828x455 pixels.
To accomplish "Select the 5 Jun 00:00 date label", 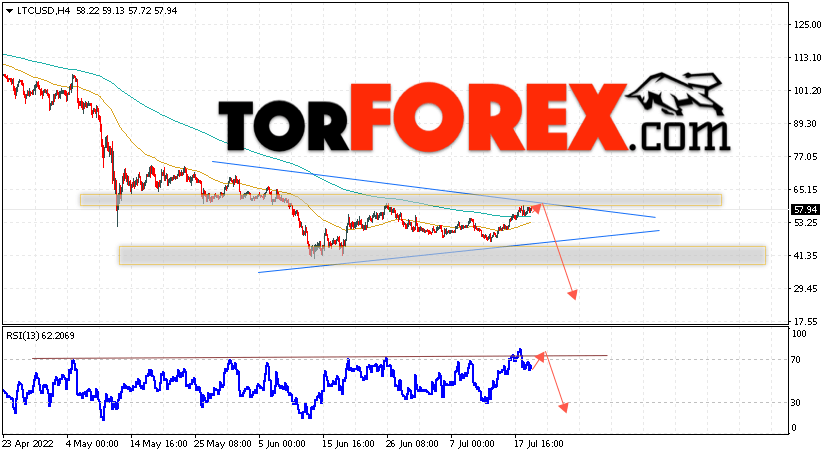I will tap(282, 444).
